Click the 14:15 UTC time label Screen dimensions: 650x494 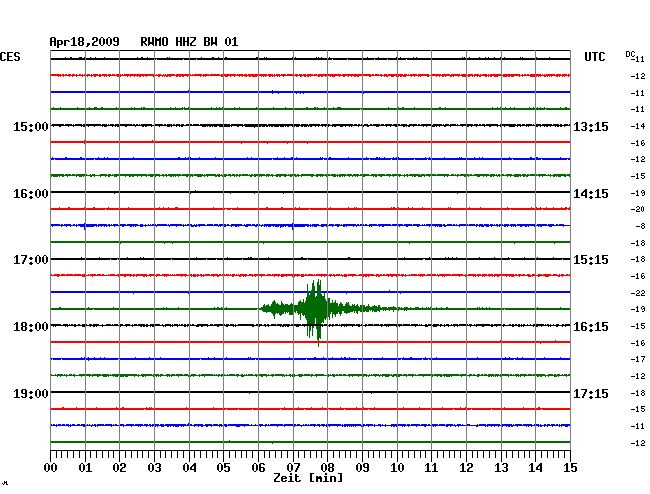click(591, 194)
